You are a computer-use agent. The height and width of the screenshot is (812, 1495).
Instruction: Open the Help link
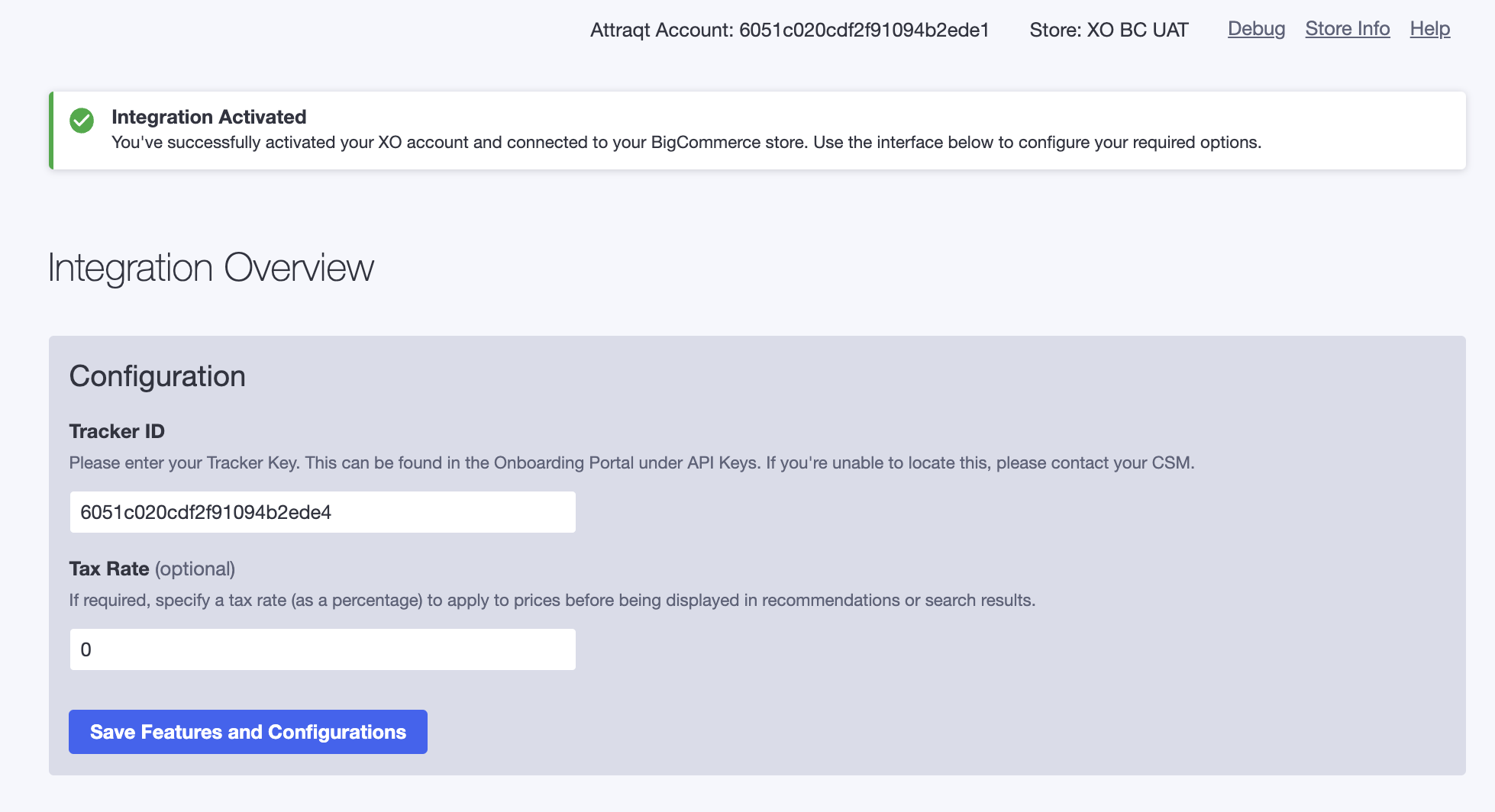click(x=1429, y=29)
